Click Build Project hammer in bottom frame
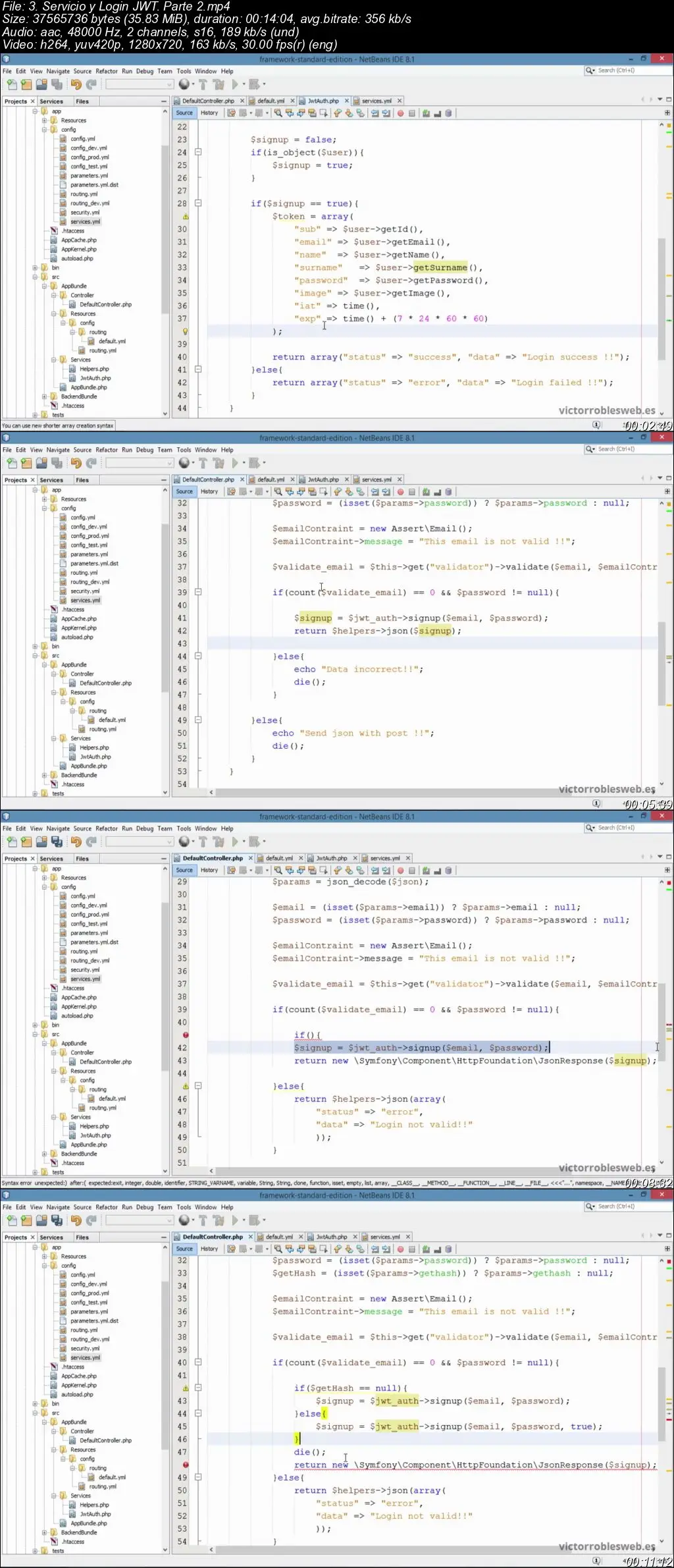The width and height of the screenshot is (674, 1568). pyautogui.click(x=203, y=1220)
